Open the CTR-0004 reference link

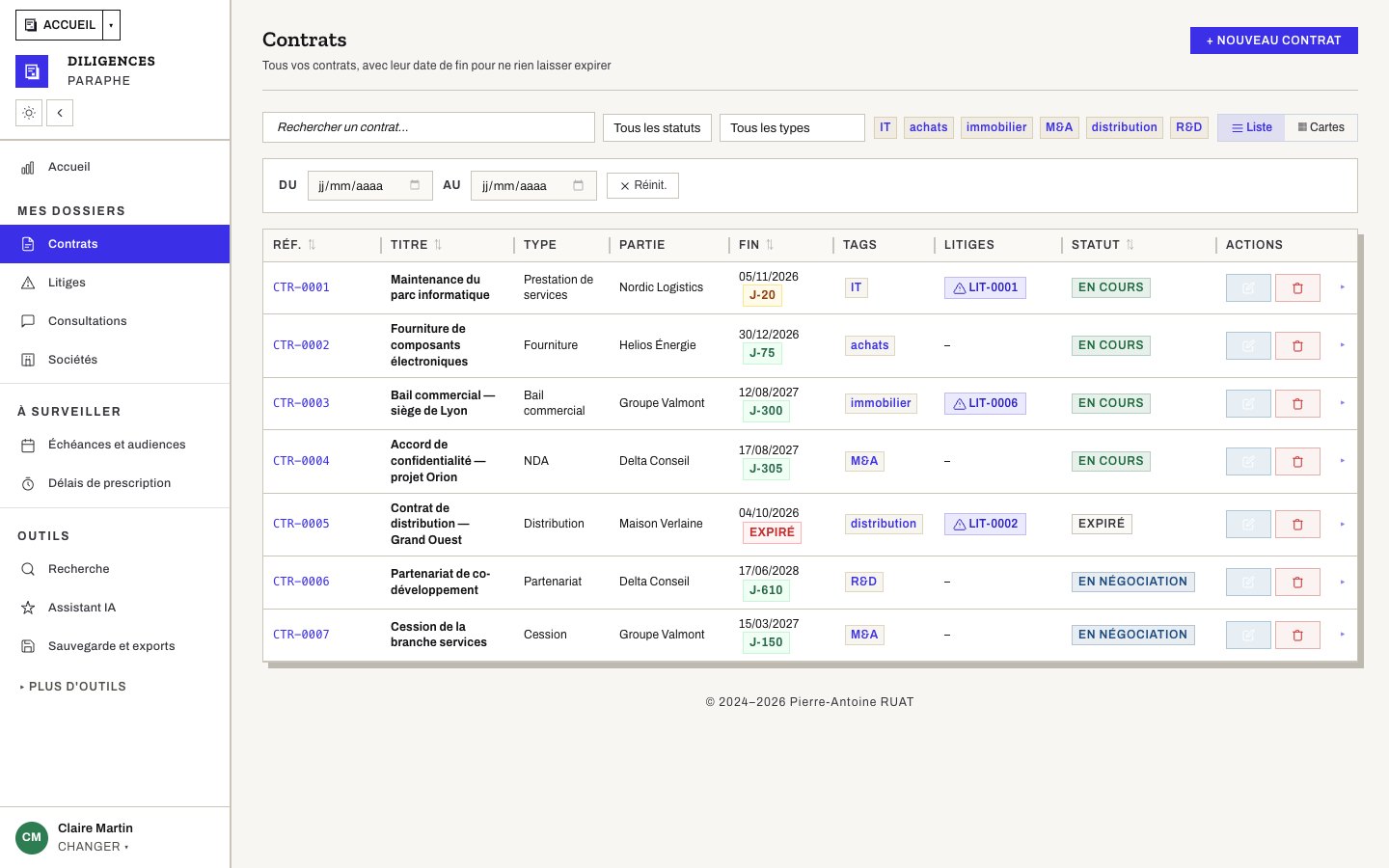pyautogui.click(x=301, y=461)
